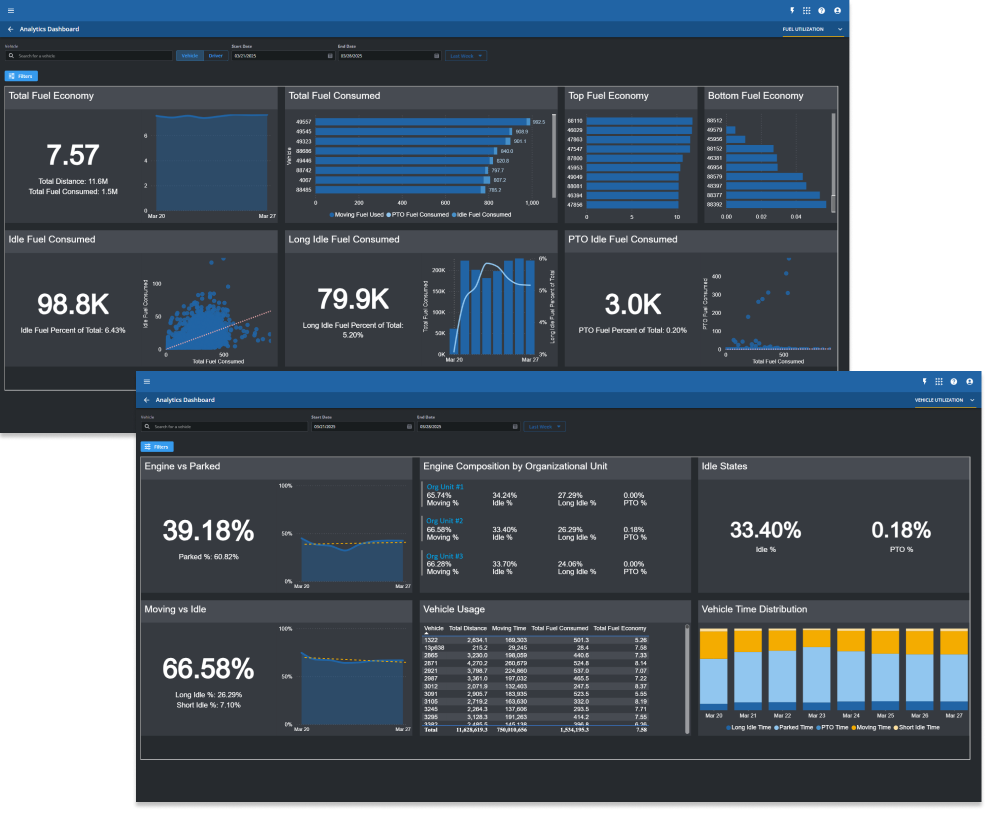Click Vehicle Usage table scrollbar

pos(687,679)
